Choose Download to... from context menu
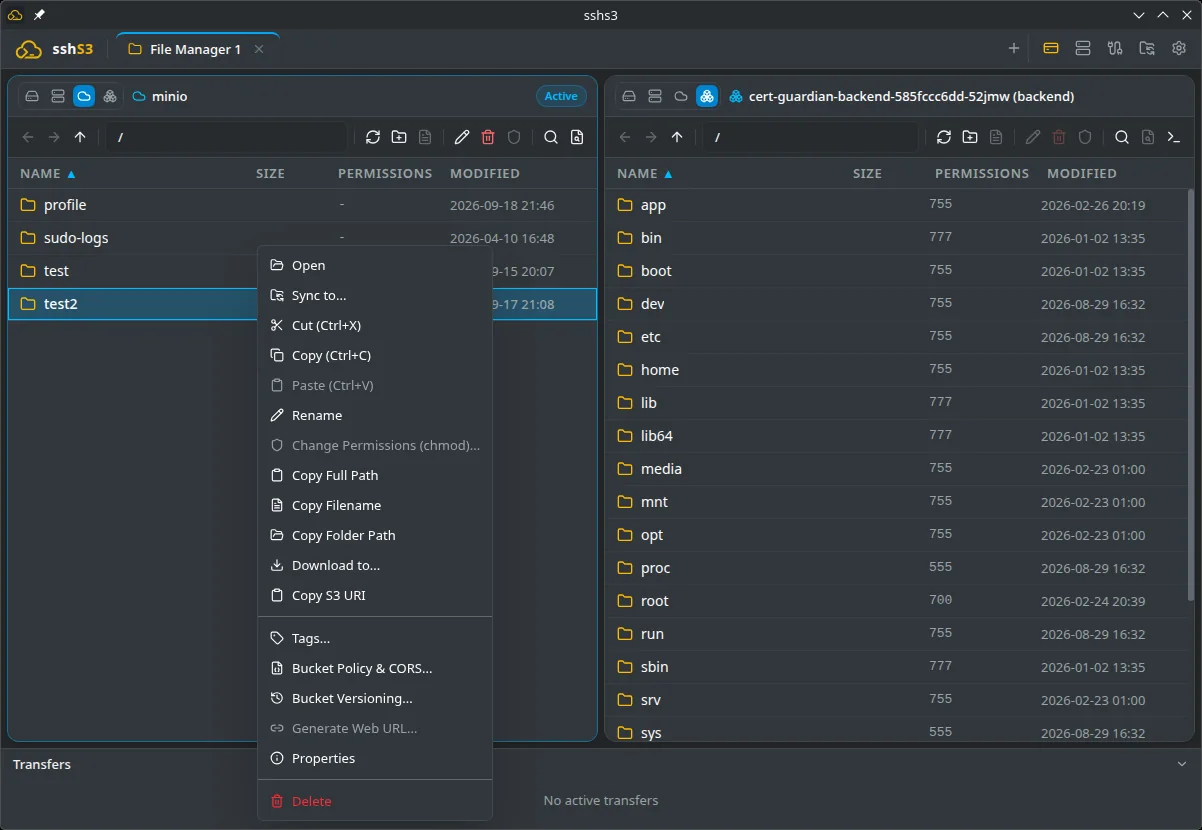Screen dimensions: 1202x830 (375, 565)
